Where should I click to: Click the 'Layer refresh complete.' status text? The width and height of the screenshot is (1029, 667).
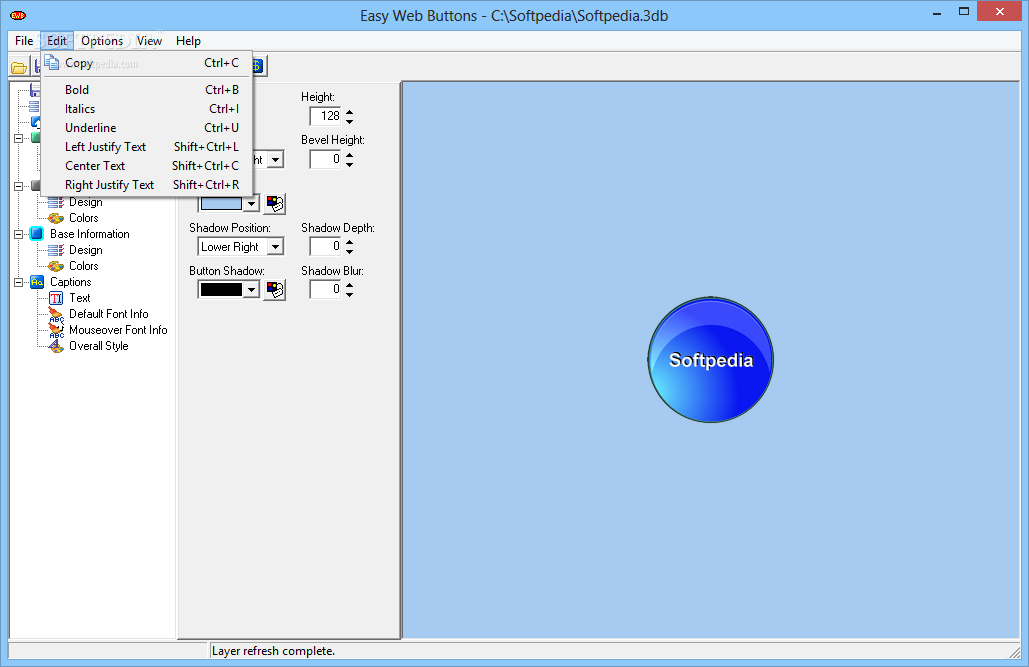click(x=273, y=651)
